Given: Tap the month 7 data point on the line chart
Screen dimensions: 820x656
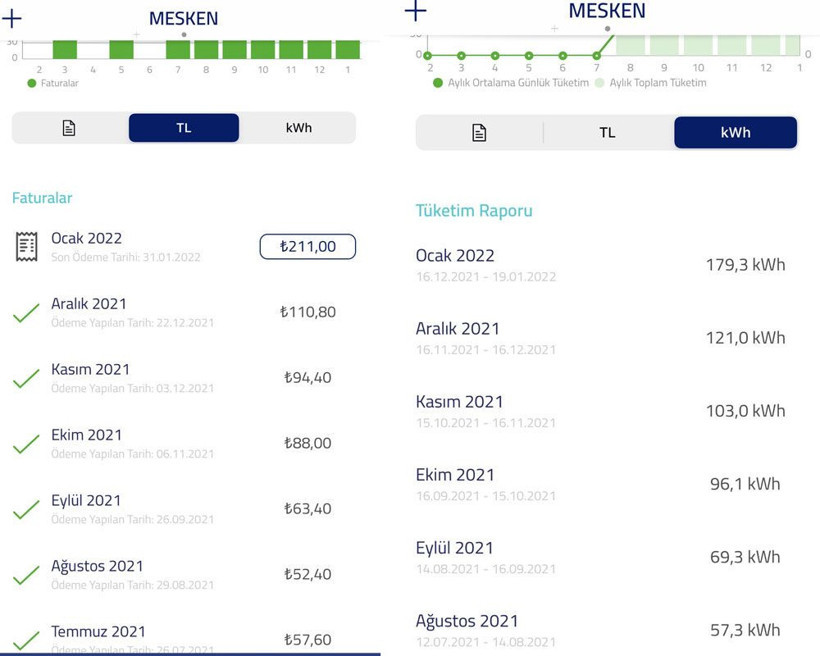Looking at the screenshot, I should click(598, 55).
